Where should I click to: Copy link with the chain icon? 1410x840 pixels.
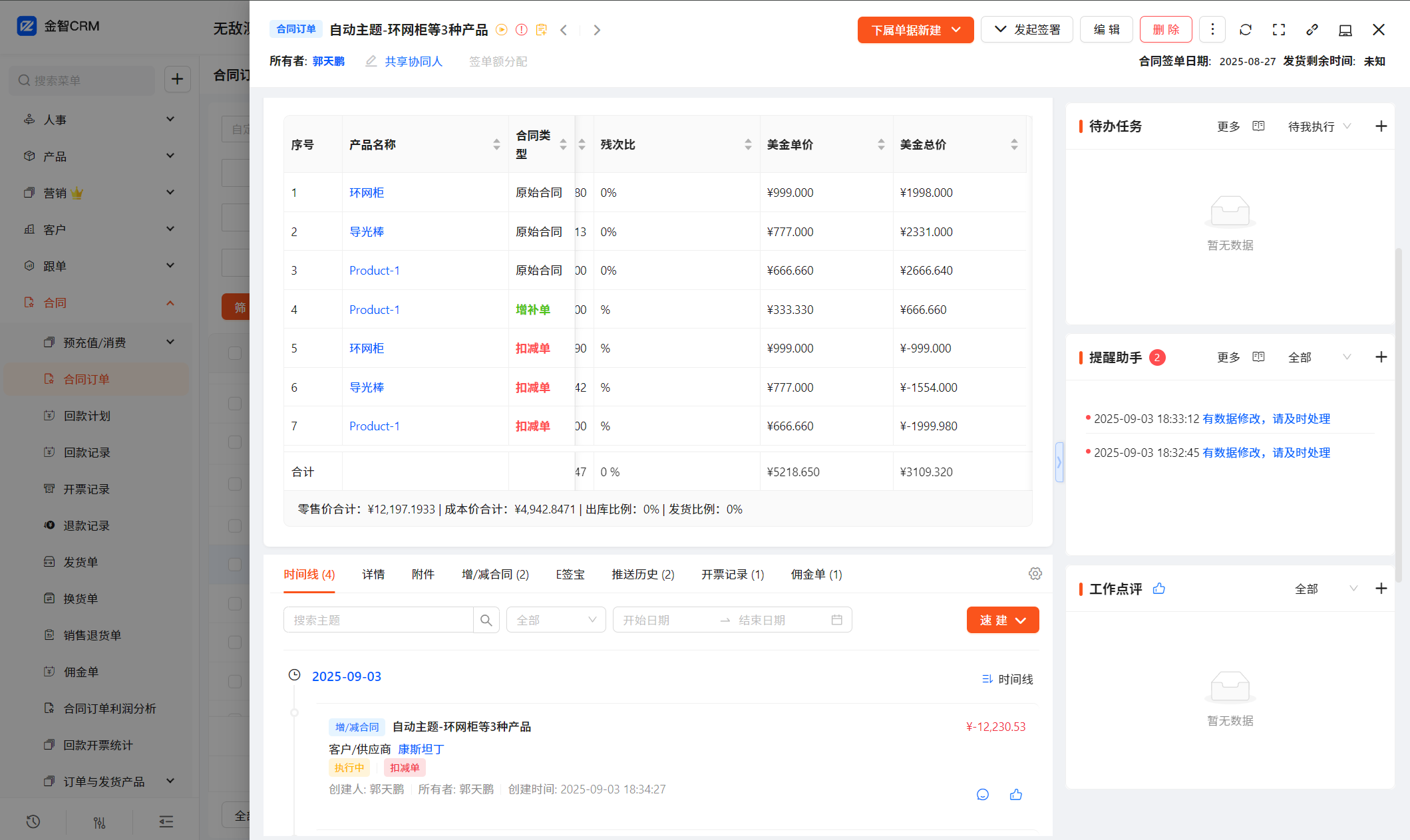[1312, 30]
